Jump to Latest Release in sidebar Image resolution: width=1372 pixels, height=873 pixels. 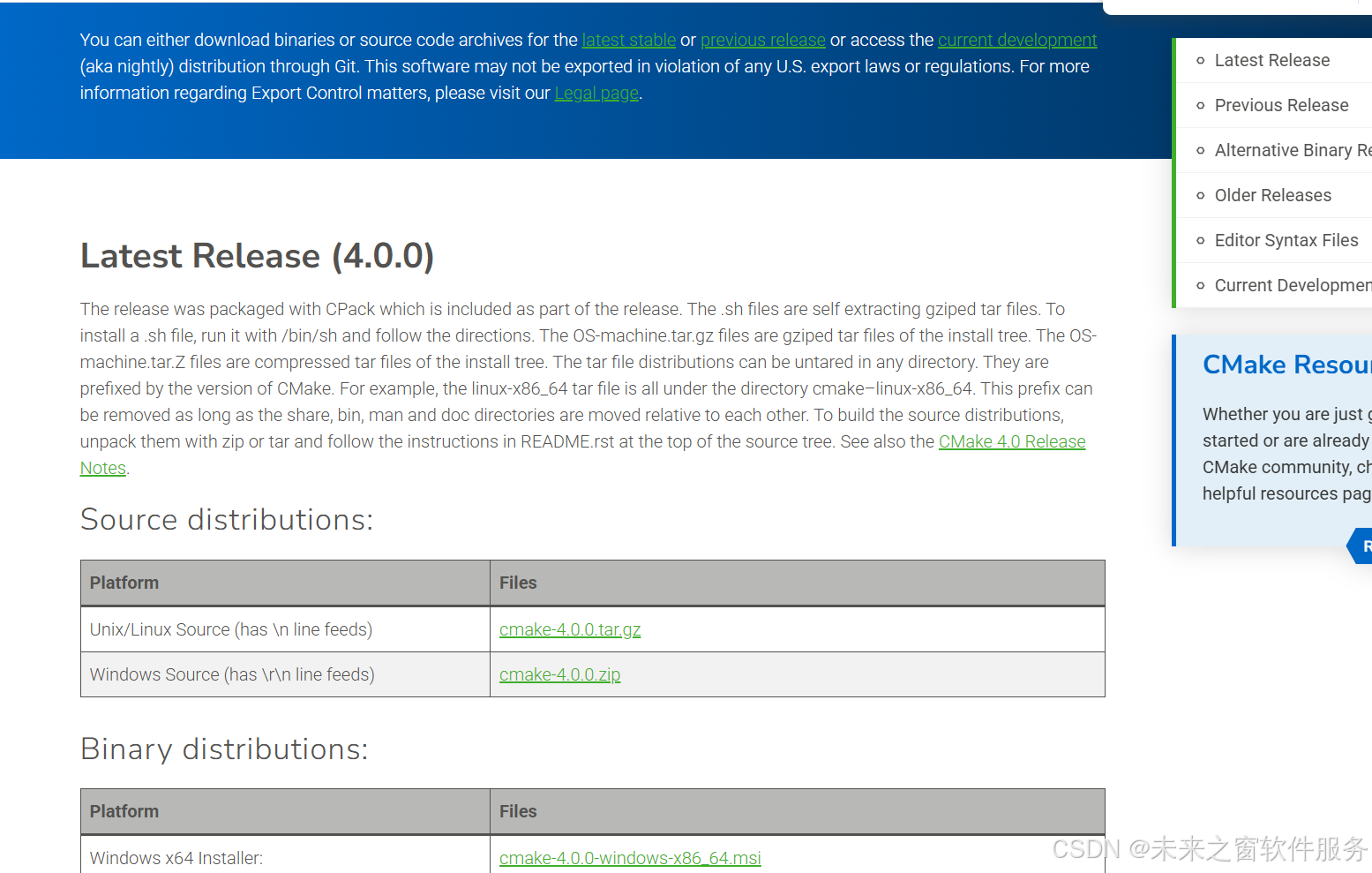pyautogui.click(x=1271, y=60)
